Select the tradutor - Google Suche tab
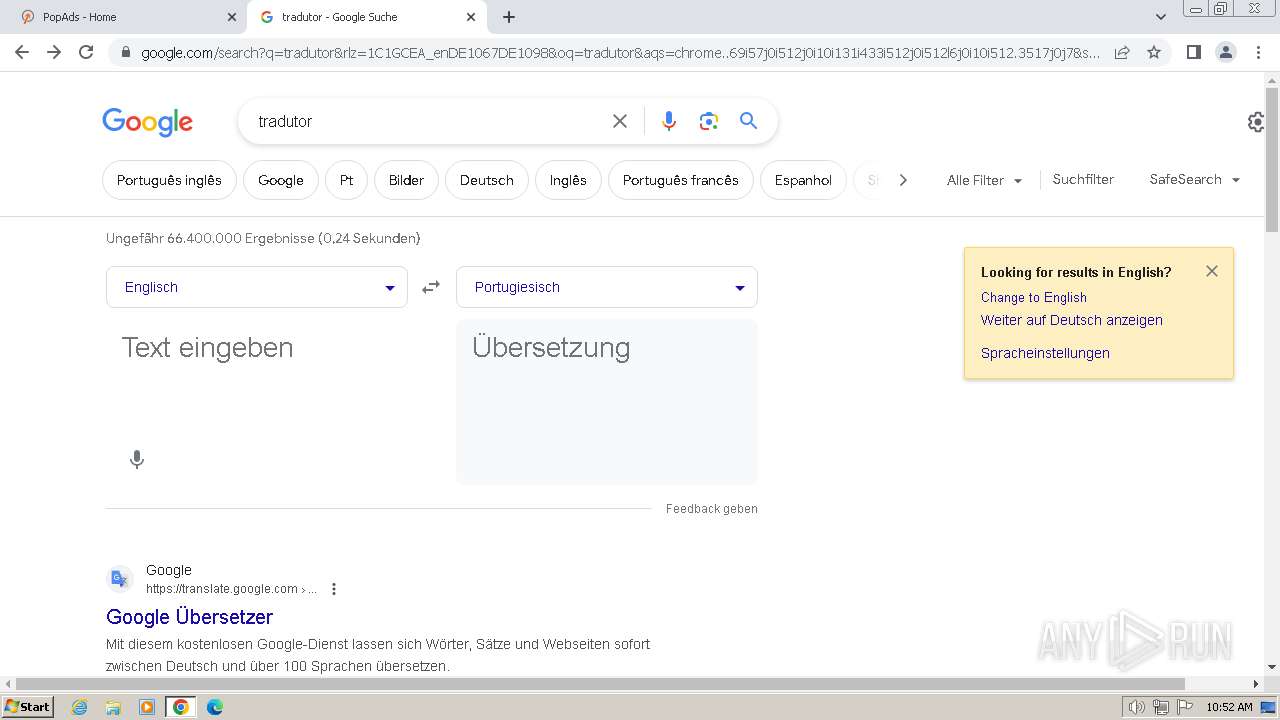 368,17
